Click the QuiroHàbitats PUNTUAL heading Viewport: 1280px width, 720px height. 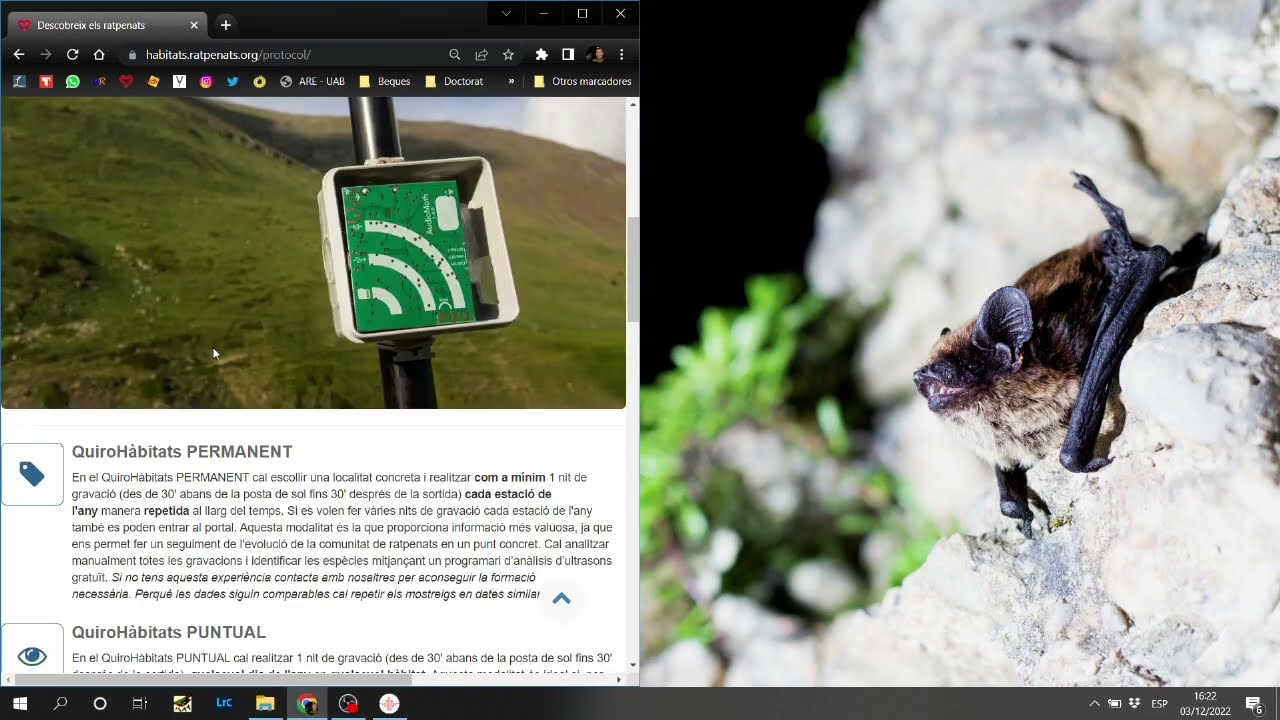point(169,633)
